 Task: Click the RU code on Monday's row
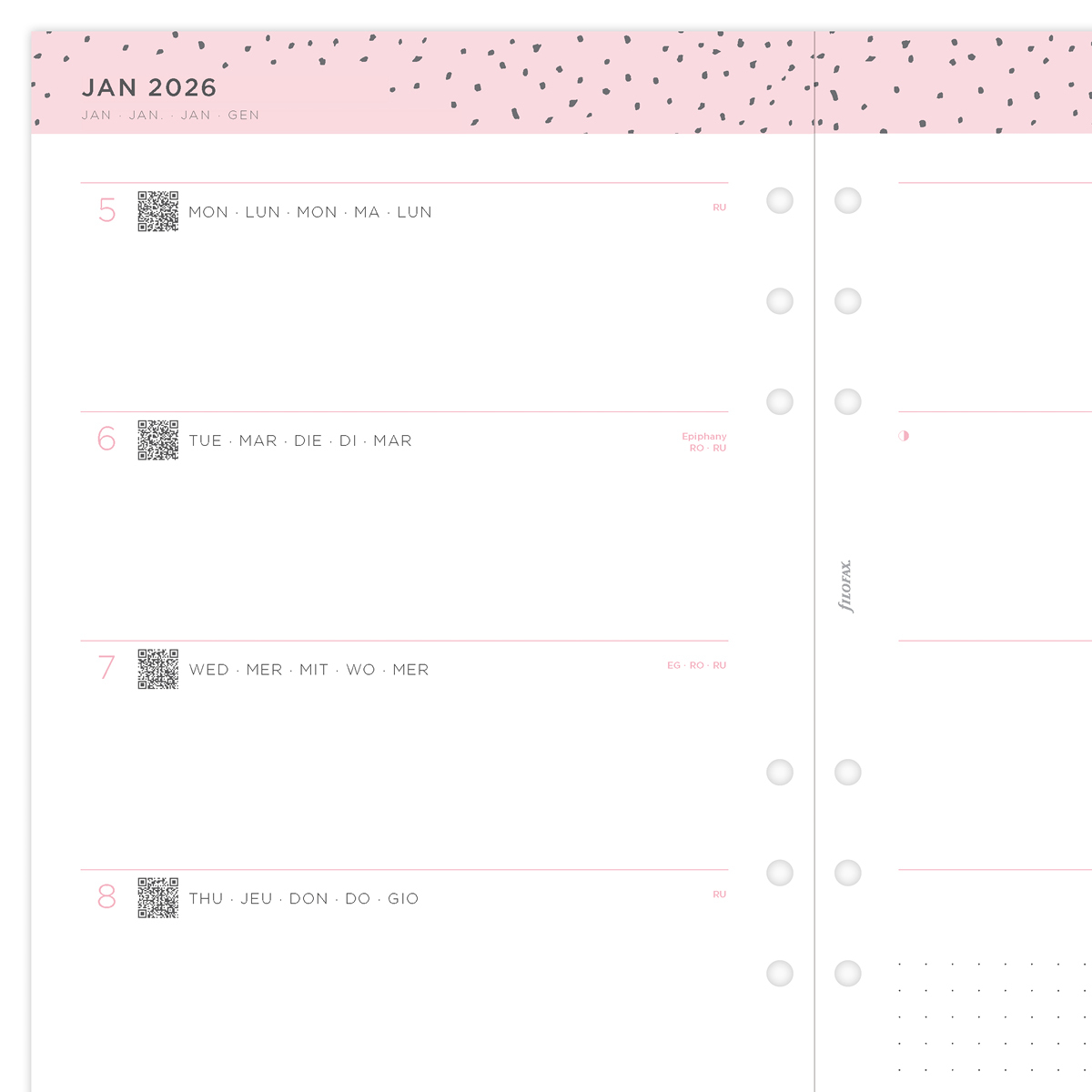719,207
